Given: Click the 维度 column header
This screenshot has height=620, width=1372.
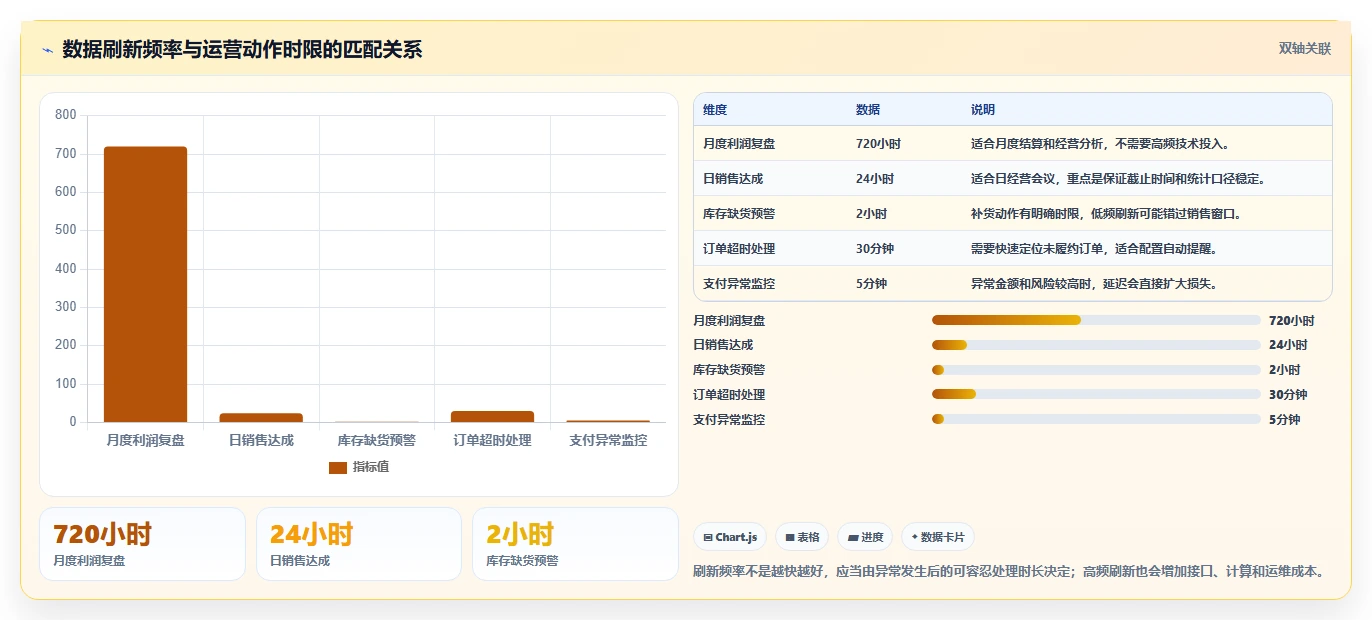Looking at the screenshot, I should [x=715, y=110].
